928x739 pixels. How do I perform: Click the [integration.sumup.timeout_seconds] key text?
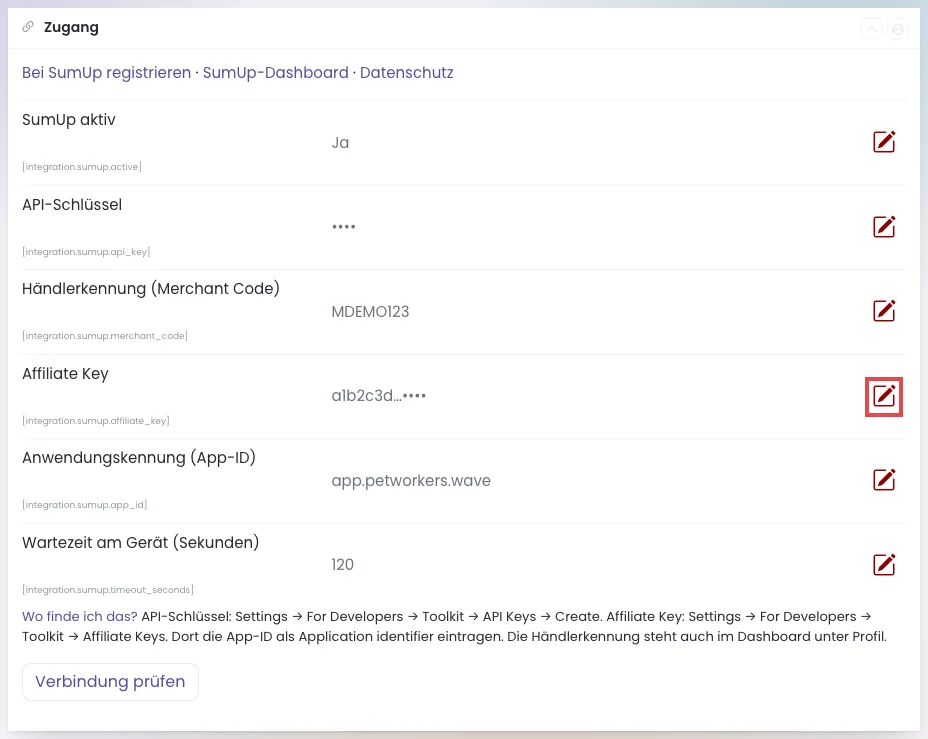click(108, 590)
